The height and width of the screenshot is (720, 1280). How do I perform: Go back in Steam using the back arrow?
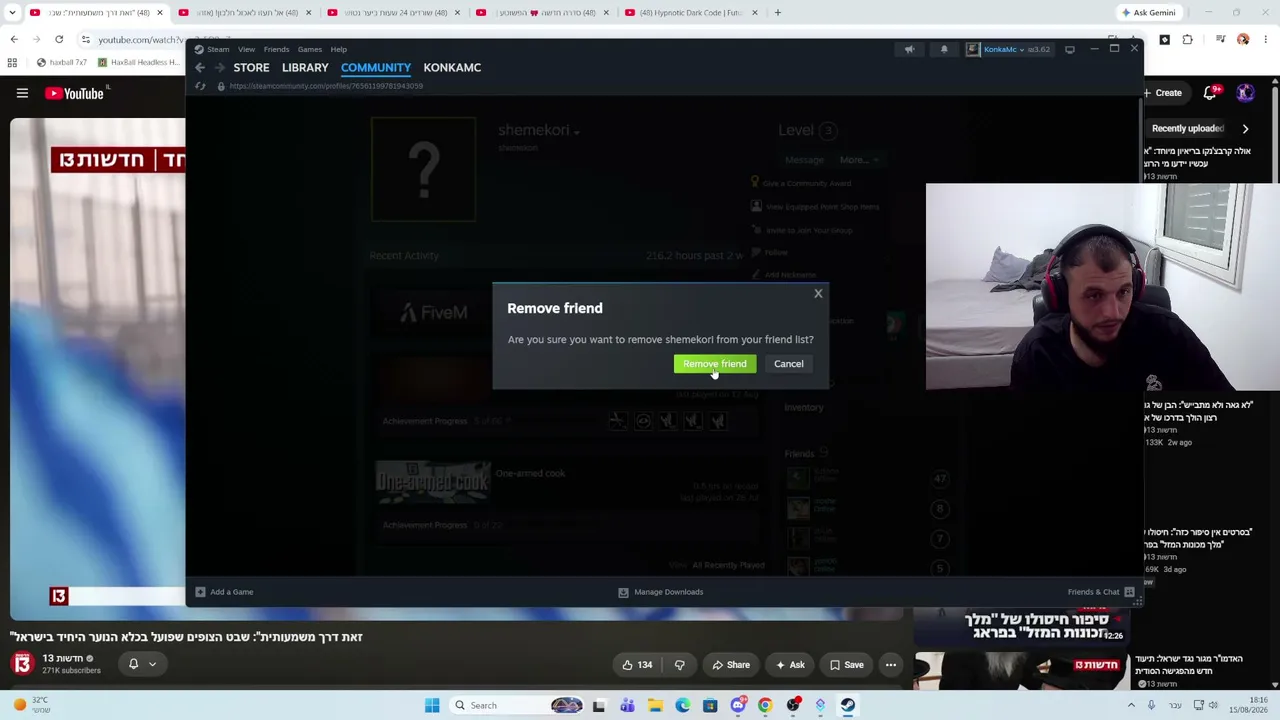(x=200, y=68)
